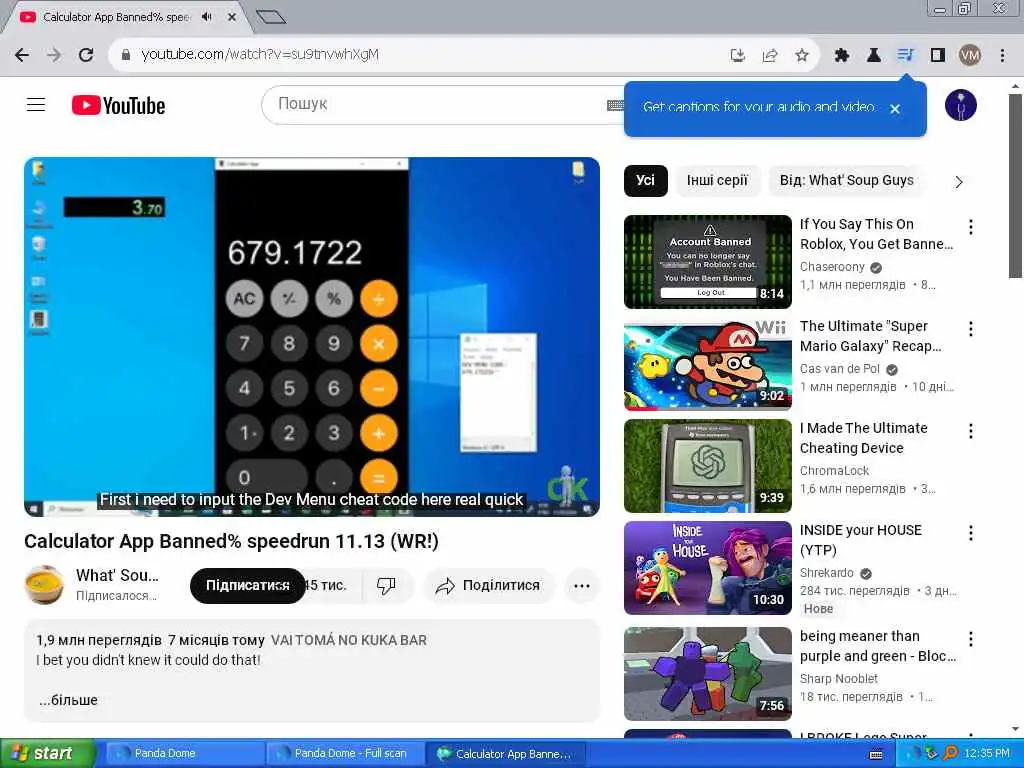The width and height of the screenshot is (1024, 768).
Task: Open the What' Soup Guys channel avatar
Action: [x=44, y=584]
